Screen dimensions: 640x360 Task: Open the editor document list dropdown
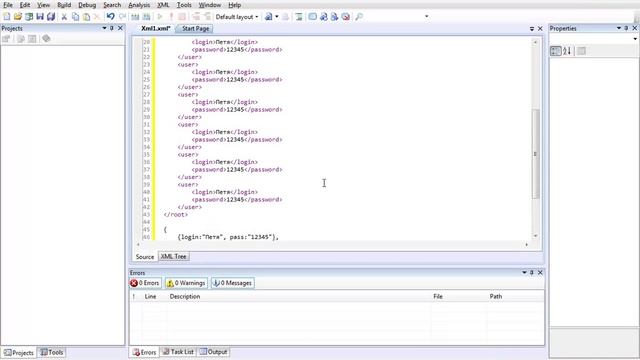(x=532, y=29)
